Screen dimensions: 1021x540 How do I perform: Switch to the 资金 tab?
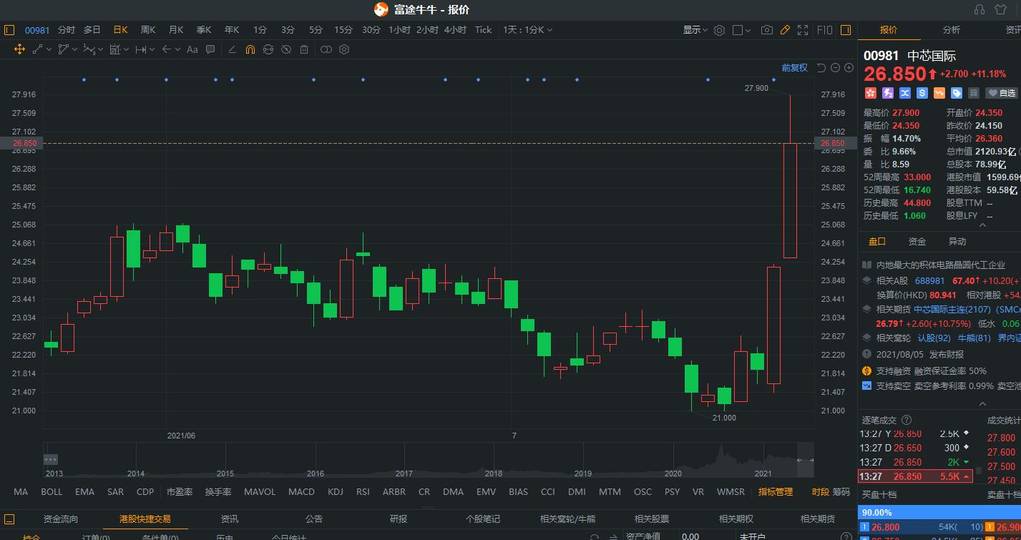point(917,242)
